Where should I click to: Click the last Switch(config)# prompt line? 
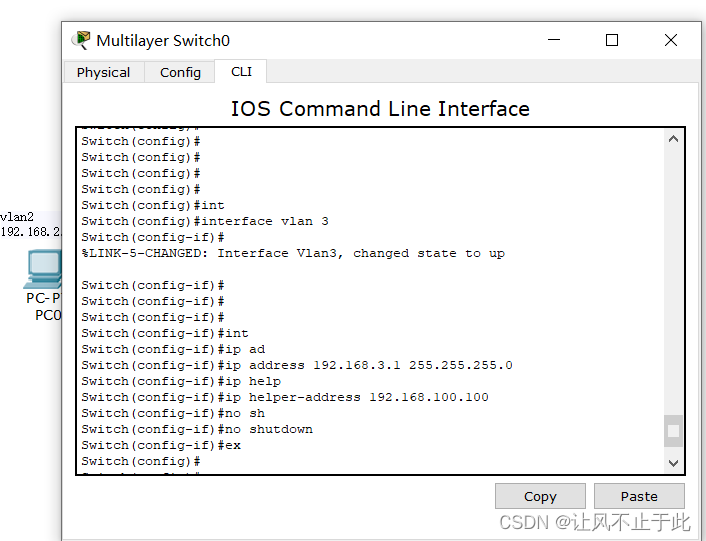[141, 461]
